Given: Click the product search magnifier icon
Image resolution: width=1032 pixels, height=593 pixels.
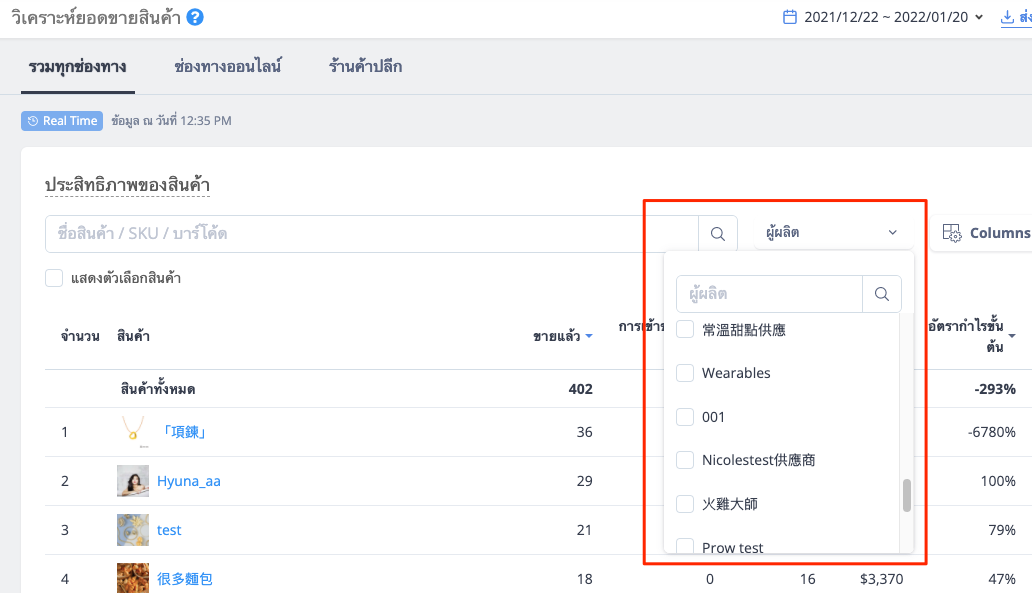Looking at the screenshot, I should pos(717,234).
